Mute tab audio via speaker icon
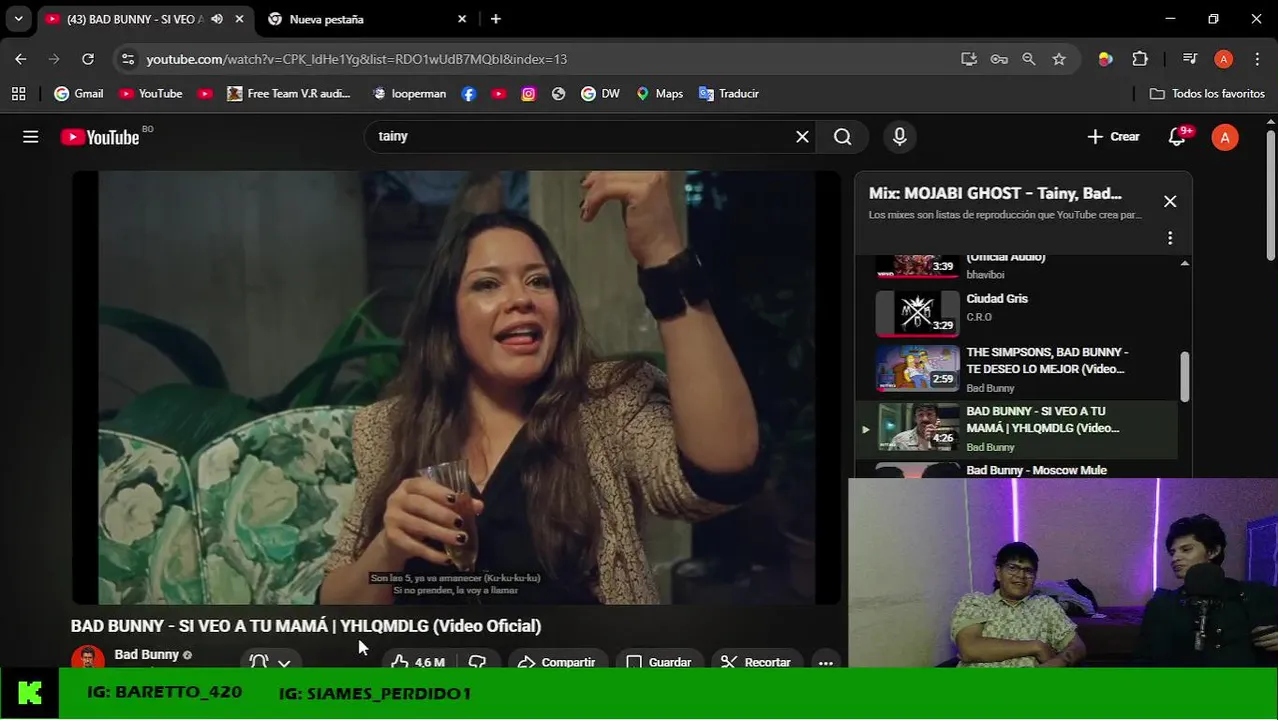 [x=217, y=19]
